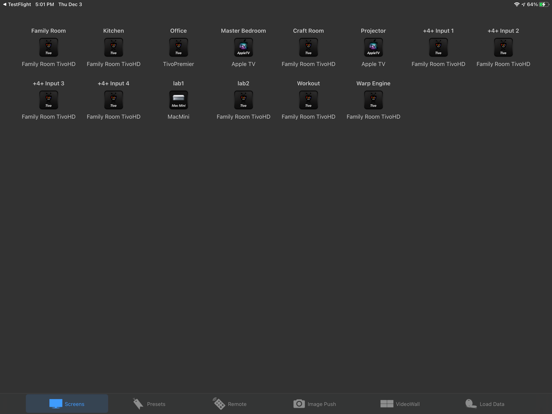
Task: Click 'Family Room TivoHD' under Warp Engine
Action: 373,117
